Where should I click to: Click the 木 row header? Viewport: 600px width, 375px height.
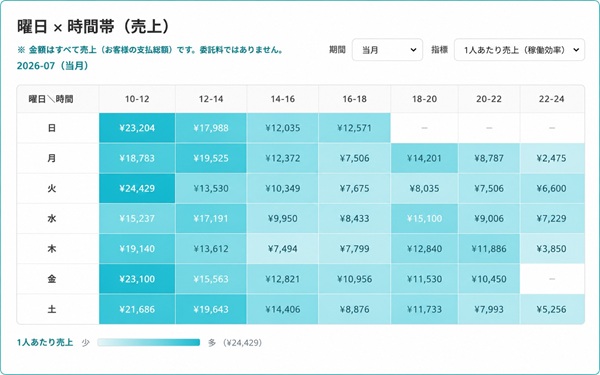tap(58, 249)
